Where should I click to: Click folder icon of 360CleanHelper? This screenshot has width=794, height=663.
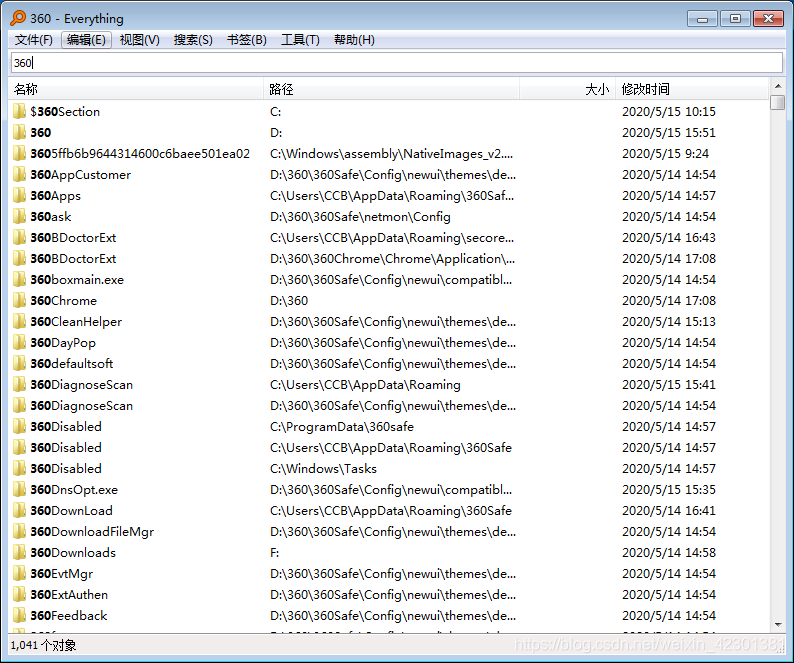pos(19,322)
